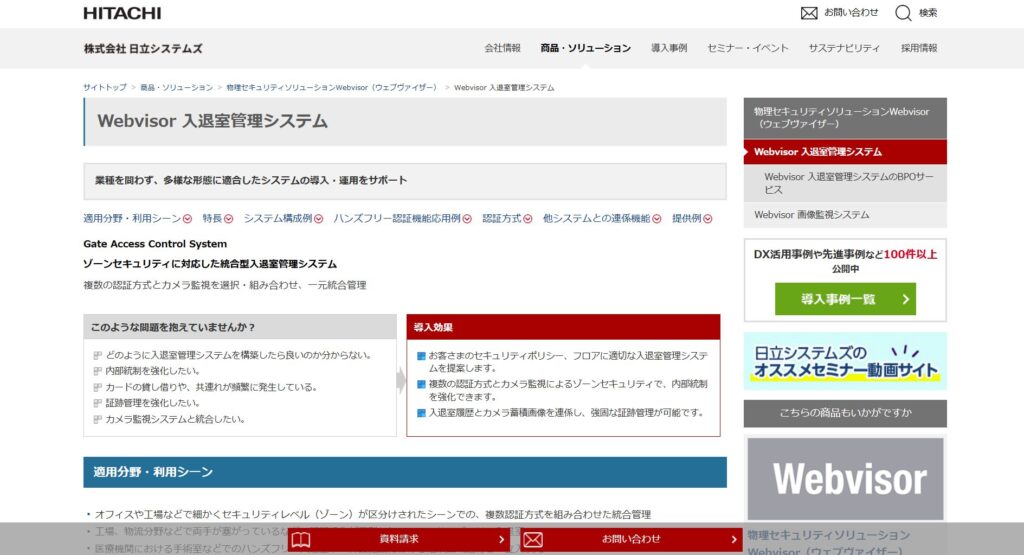Click header お問い合わせ text link
1024x555 pixels.
(851, 12)
